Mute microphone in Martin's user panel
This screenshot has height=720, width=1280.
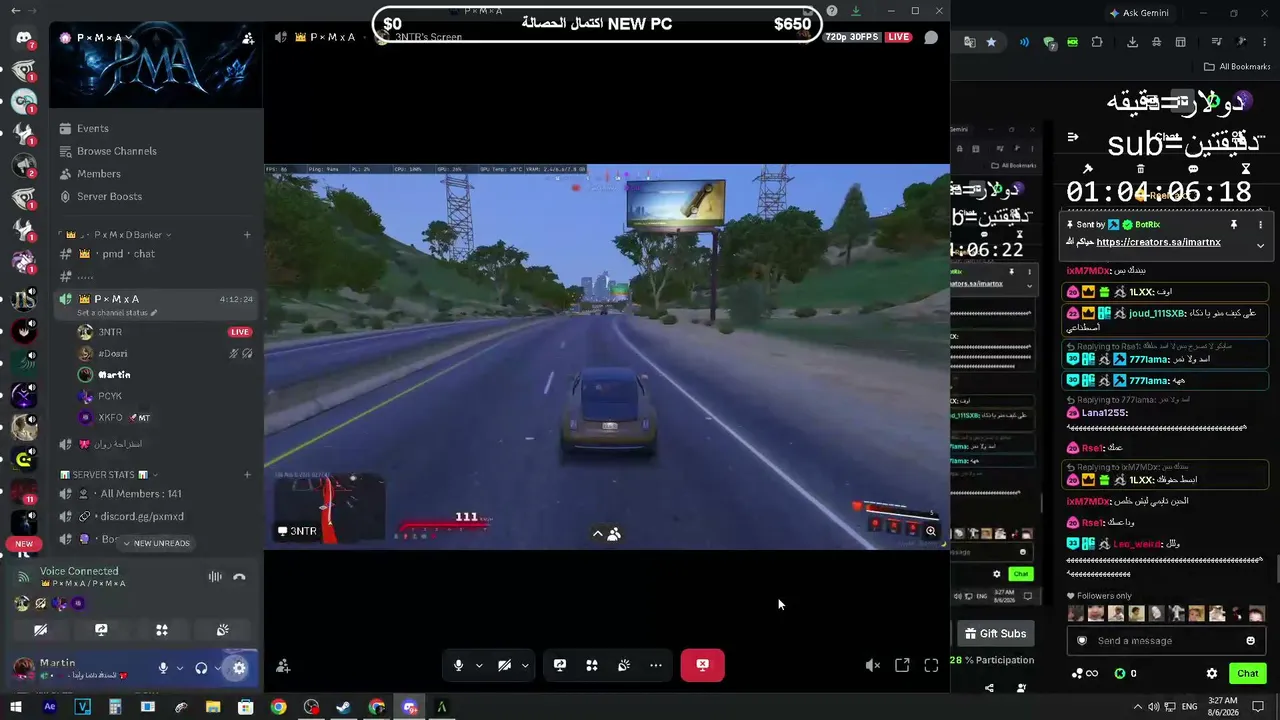[x=163, y=668]
